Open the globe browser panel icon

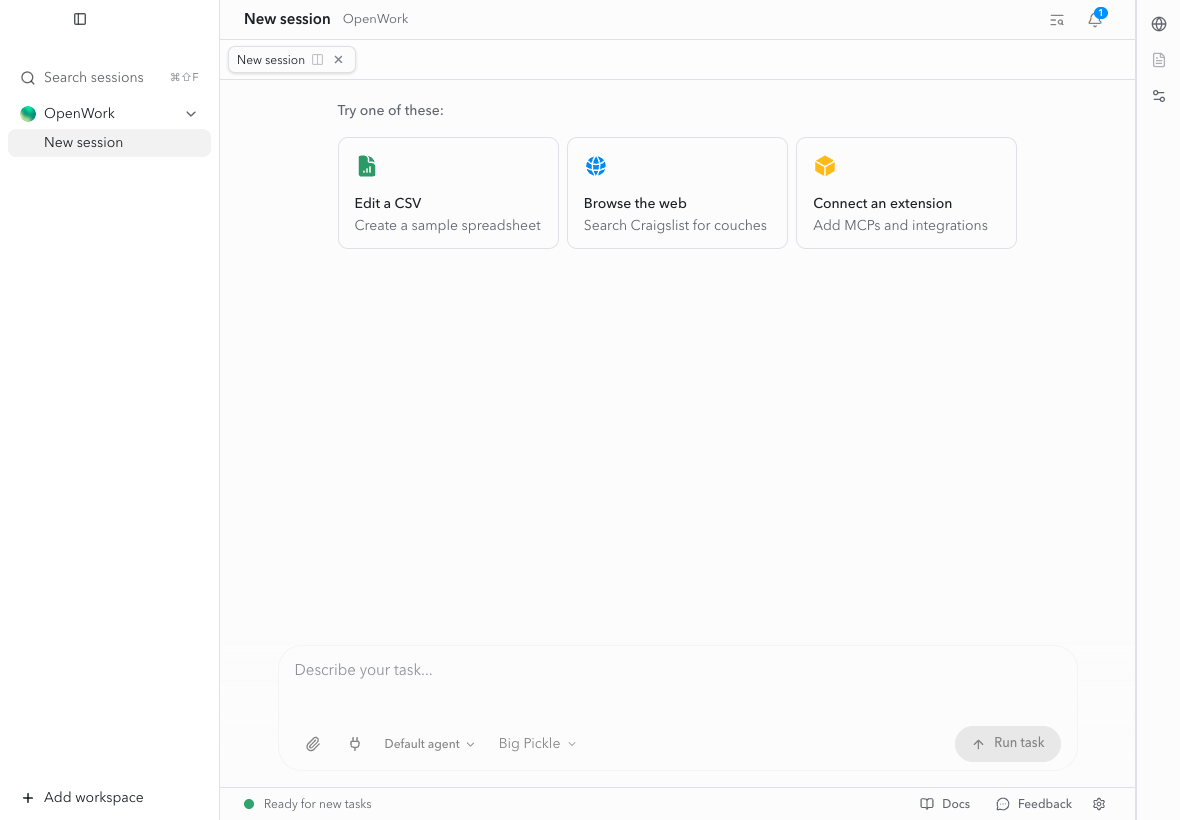coord(1159,24)
